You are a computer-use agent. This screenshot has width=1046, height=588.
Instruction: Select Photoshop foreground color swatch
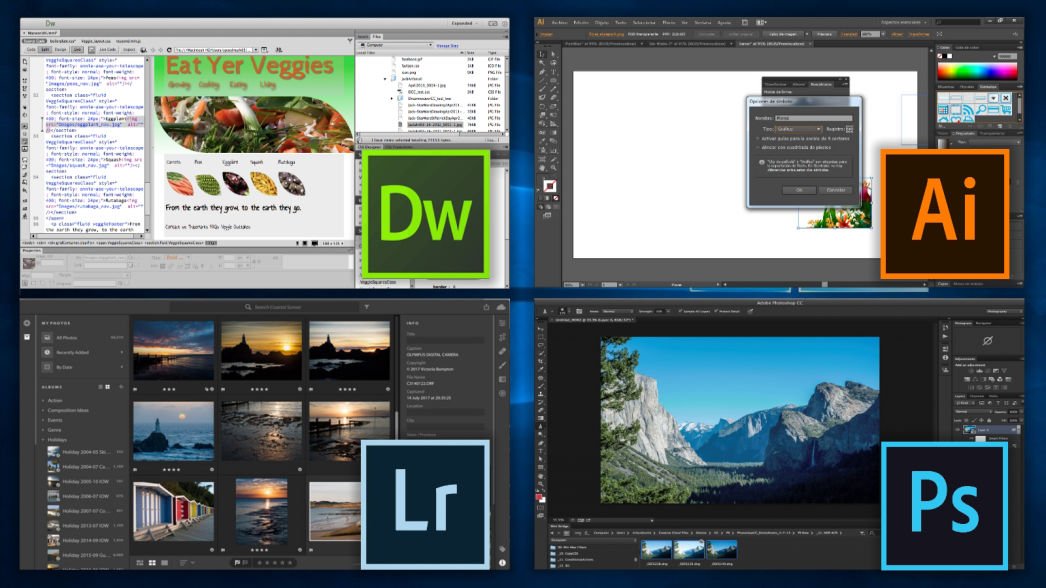[541, 494]
